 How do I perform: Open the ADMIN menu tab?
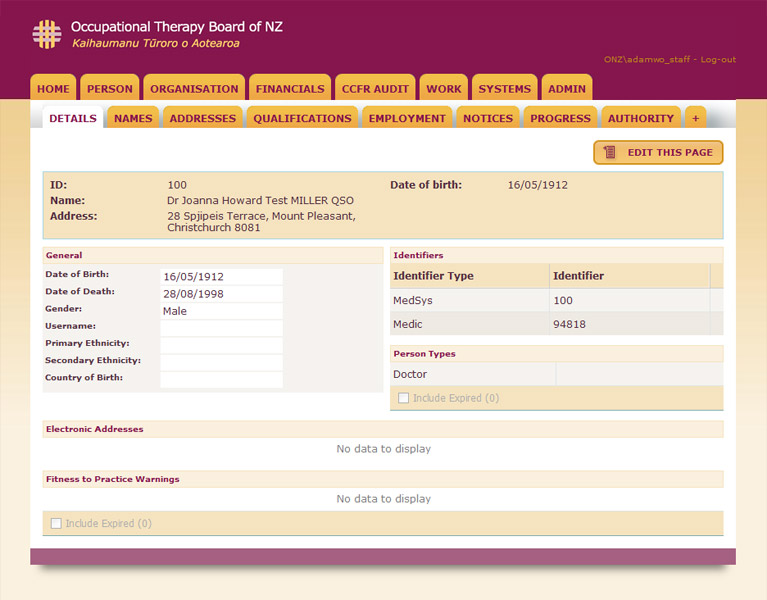coord(567,89)
